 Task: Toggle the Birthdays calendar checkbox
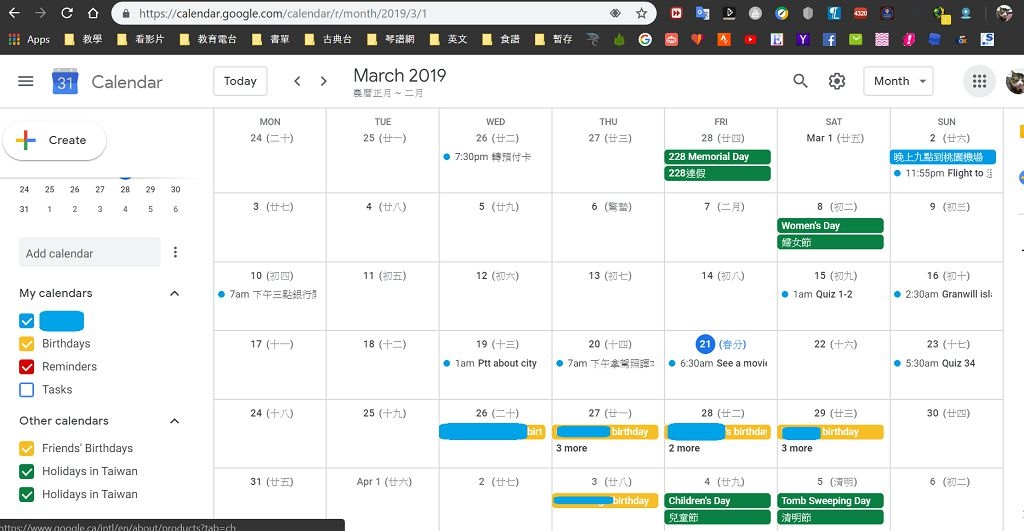coord(27,344)
